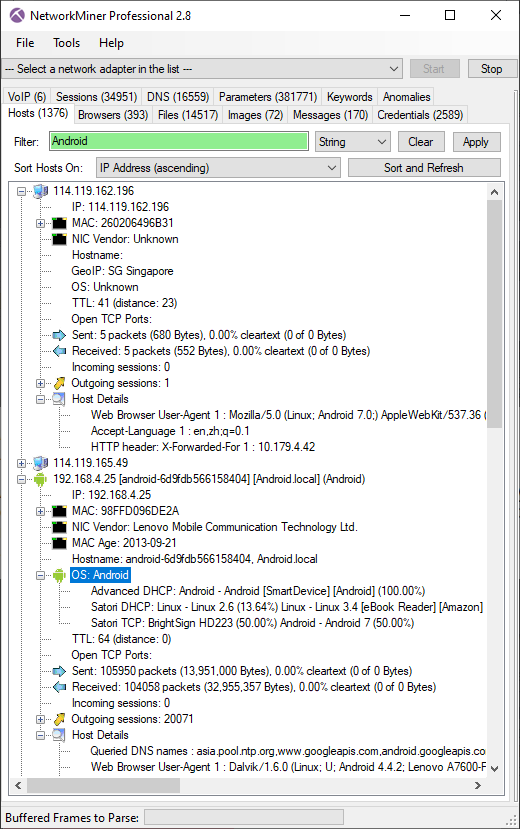Screen dimensions: 520x829
Task: Click the network card icon beside NIC Vendor: Unknown
Action: click(x=60, y=239)
